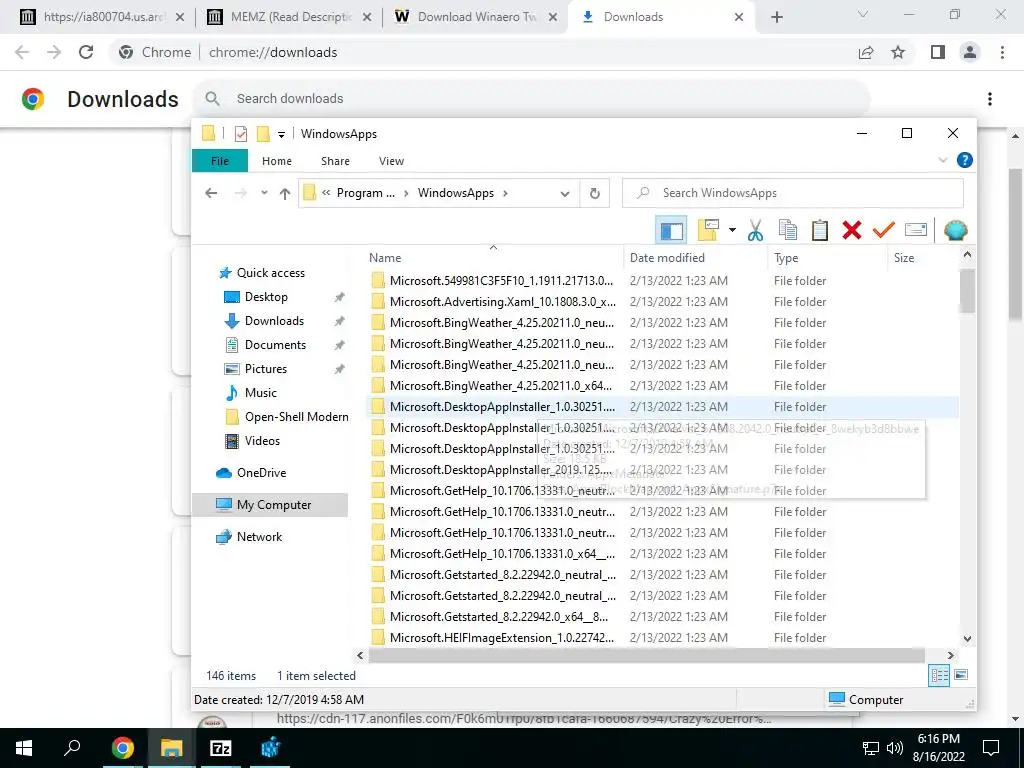Open the dropdown arrow beside folder options icon

point(732,230)
